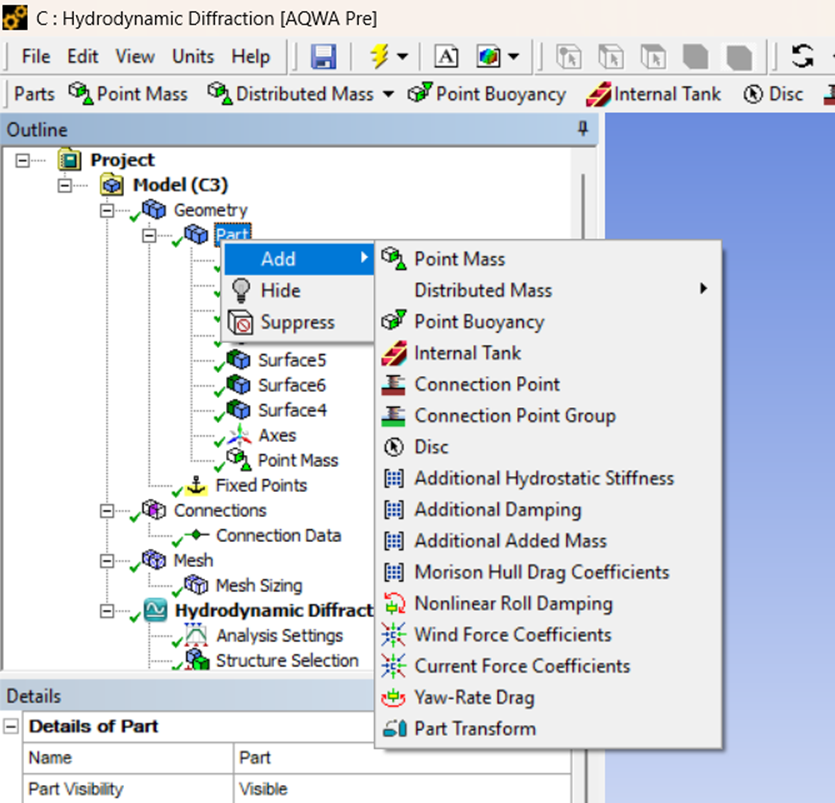Click the Parts toolbar label
The width and height of the screenshot is (835, 803).
(34, 94)
